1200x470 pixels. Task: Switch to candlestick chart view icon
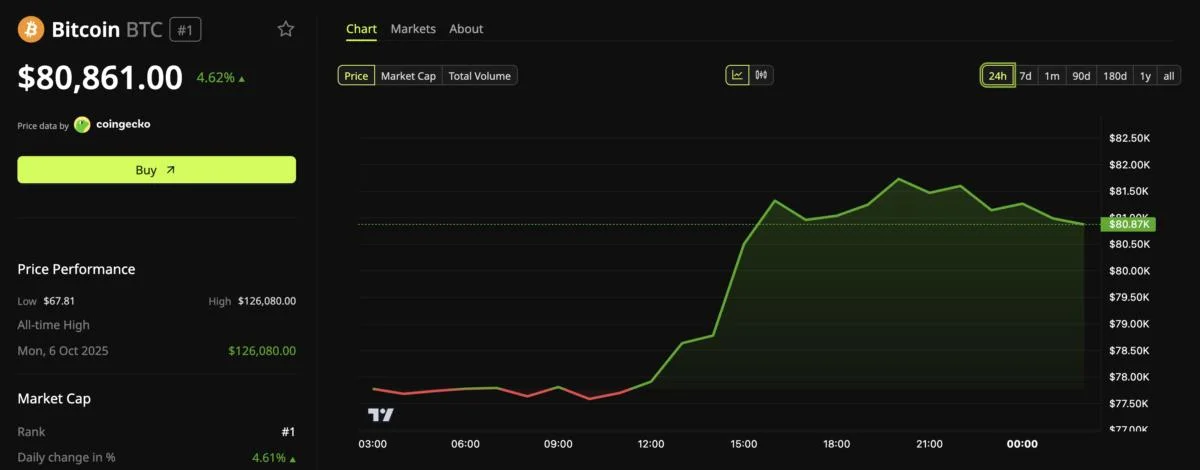761,75
